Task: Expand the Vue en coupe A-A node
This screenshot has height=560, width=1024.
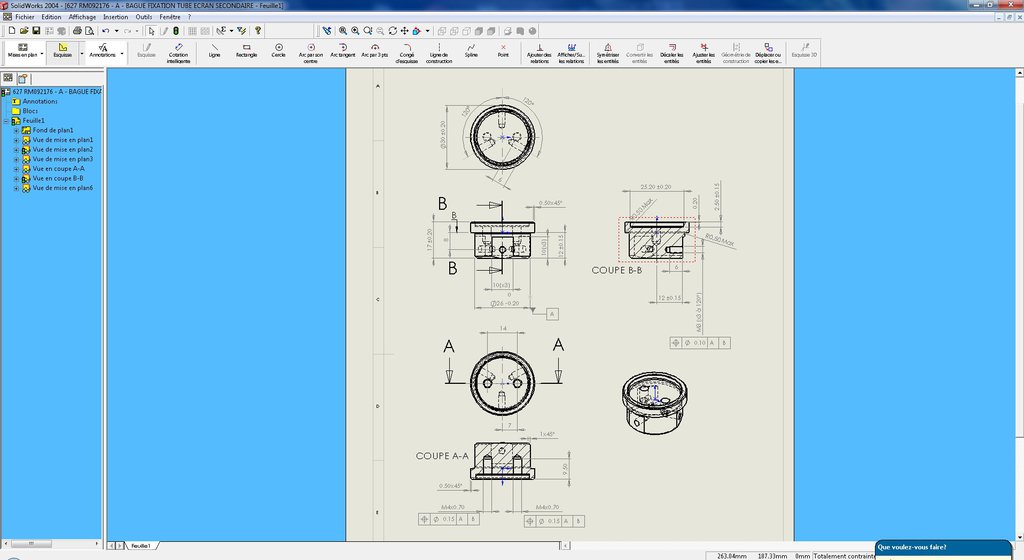Action: [x=17, y=169]
